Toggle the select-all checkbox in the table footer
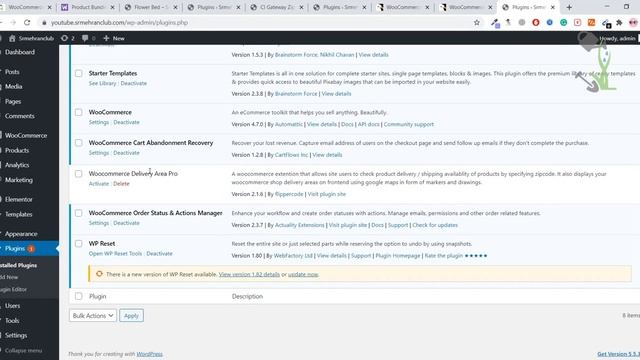 78,296
